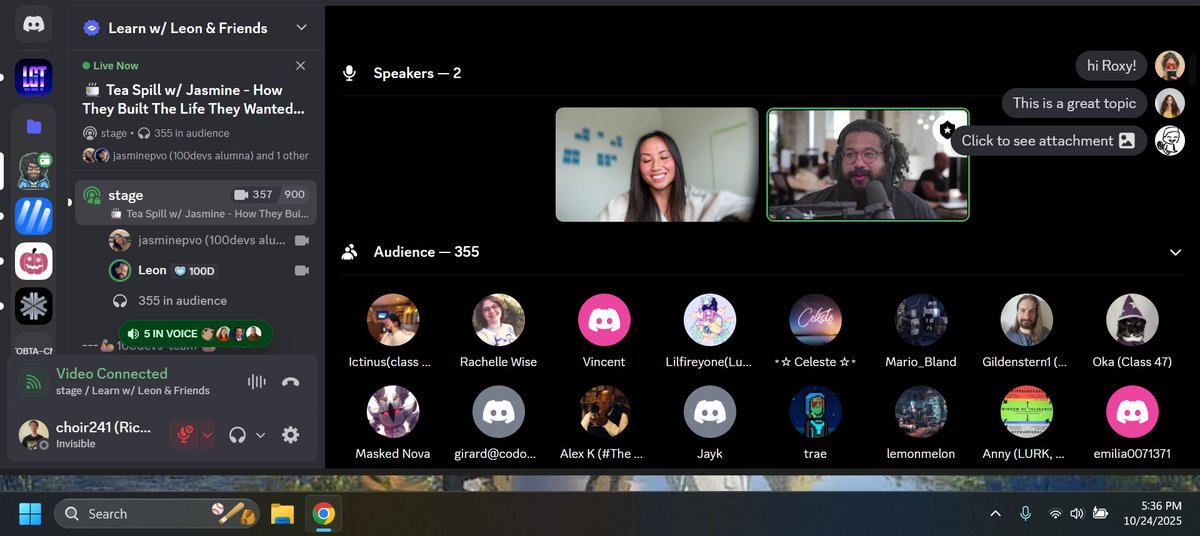Open Alex K audience avatar

click(x=604, y=412)
